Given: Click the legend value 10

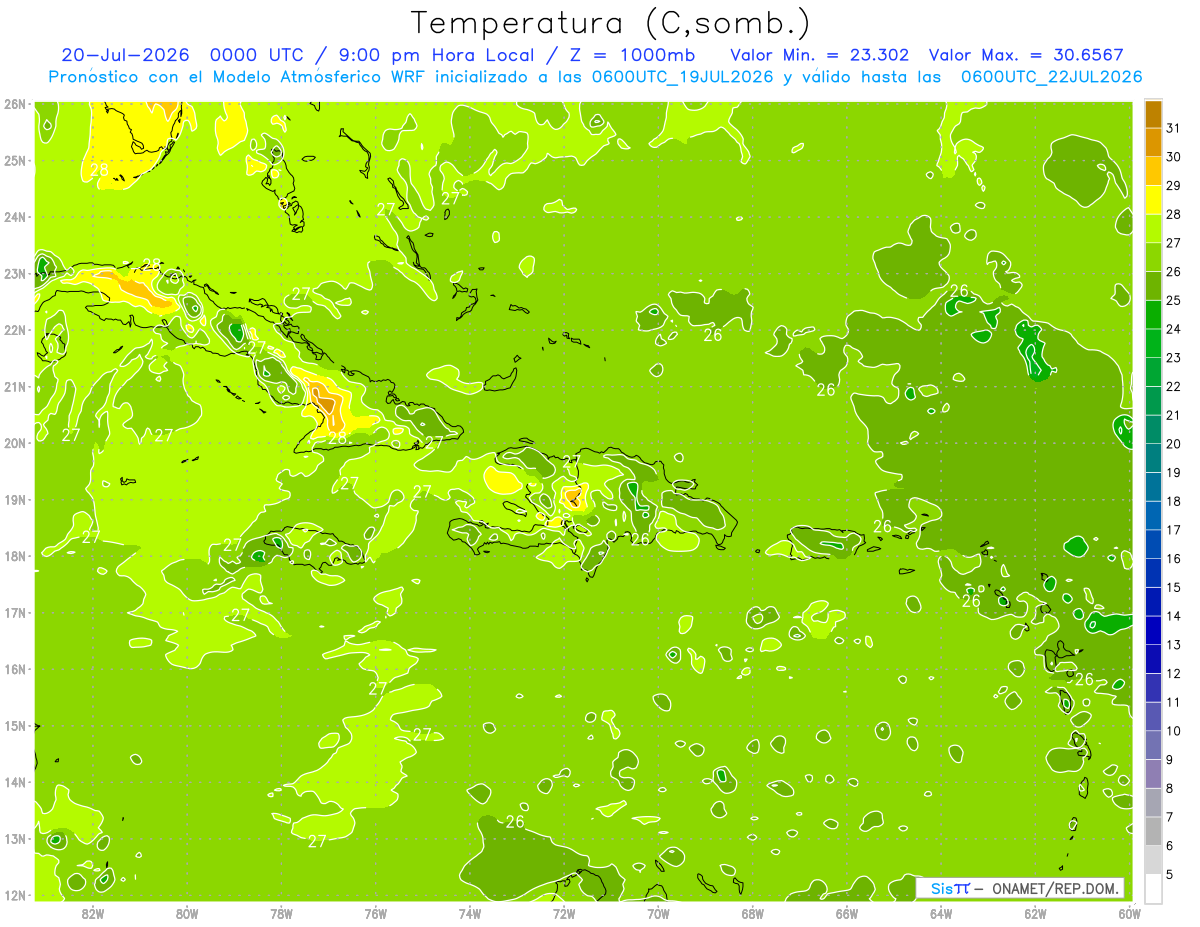Looking at the screenshot, I should click(x=1174, y=731).
